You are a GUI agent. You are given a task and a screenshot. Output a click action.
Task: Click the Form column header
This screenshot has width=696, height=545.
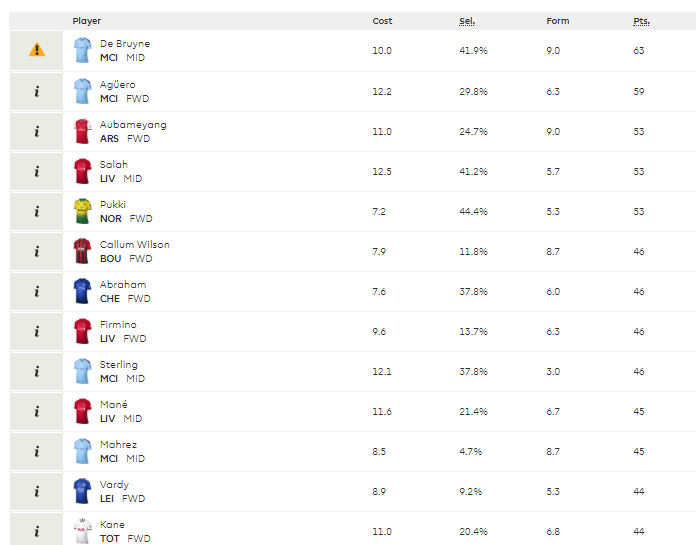(558, 21)
